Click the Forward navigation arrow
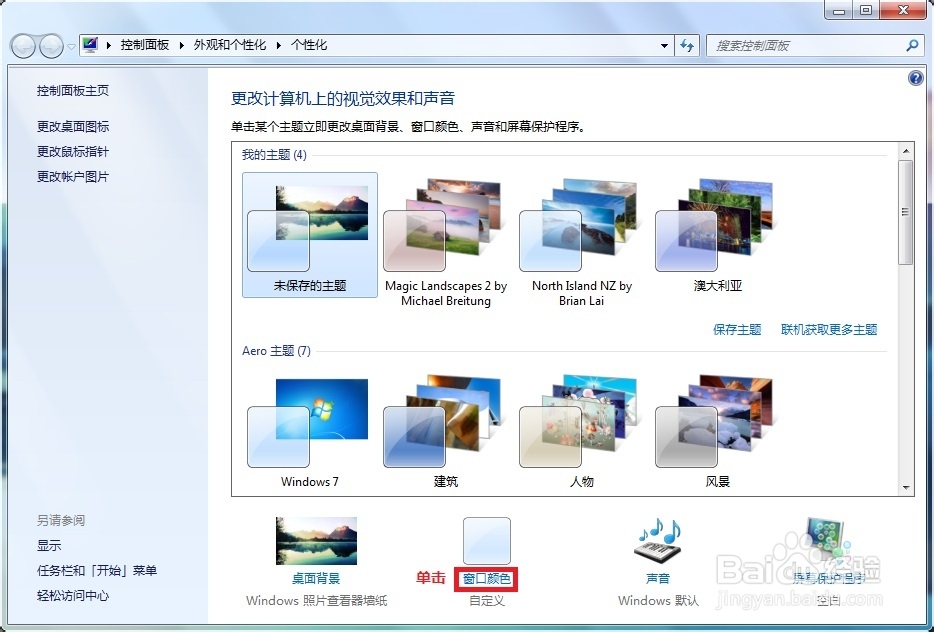Image resolution: width=934 pixels, height=632 pixels. (51, 46)
